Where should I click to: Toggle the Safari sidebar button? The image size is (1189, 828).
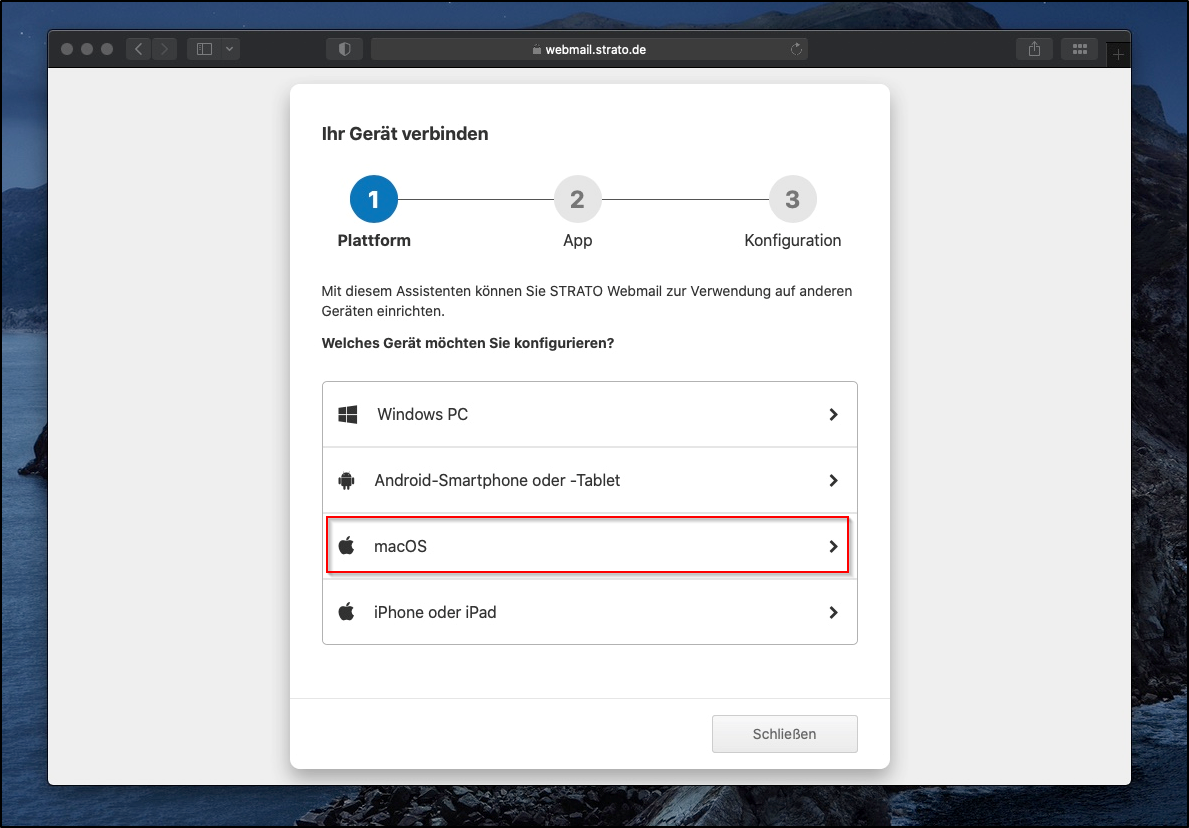(204, 49)
